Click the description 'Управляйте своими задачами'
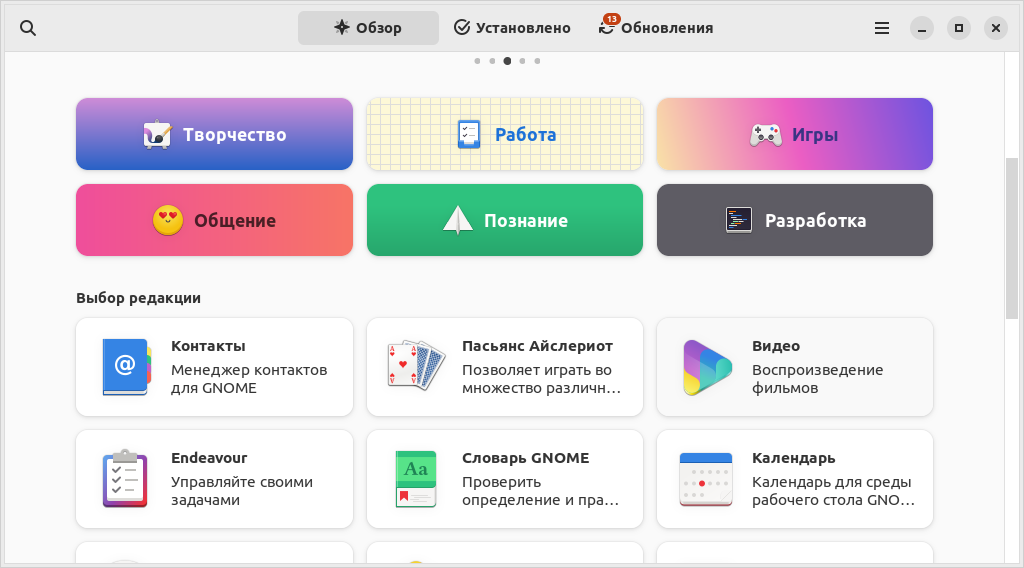Screen dimensions: 1024x568 coord(242,491)
